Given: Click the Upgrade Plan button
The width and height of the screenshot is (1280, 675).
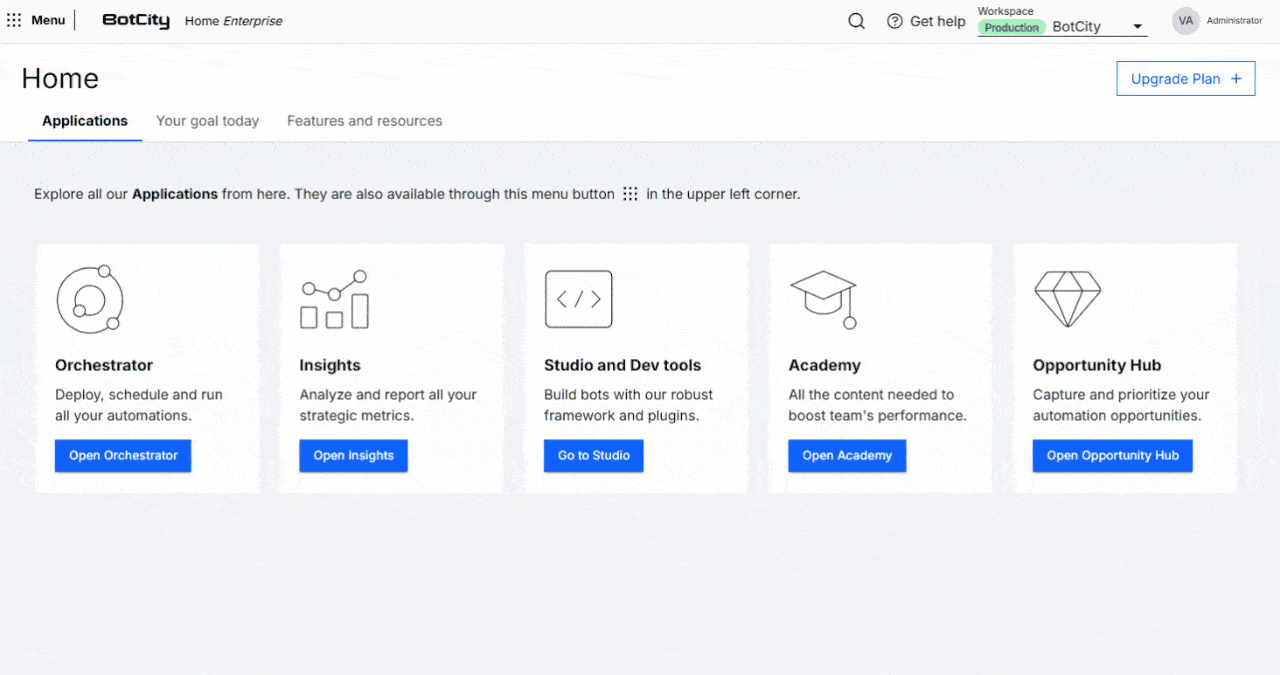Looking at the screenshot, I should (x=1185, y=79).
